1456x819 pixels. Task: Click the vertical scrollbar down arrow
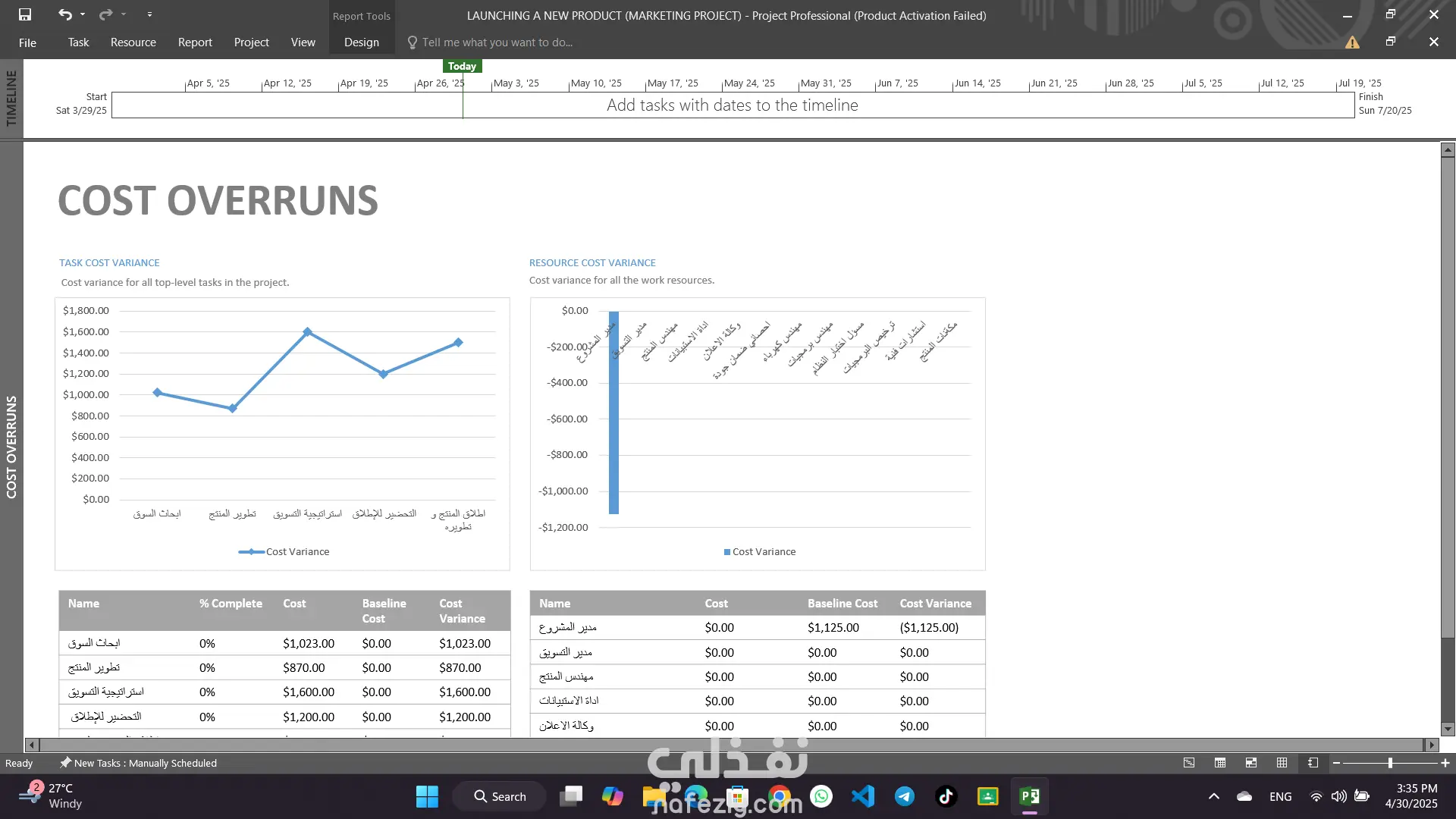tap(1448, 730)
